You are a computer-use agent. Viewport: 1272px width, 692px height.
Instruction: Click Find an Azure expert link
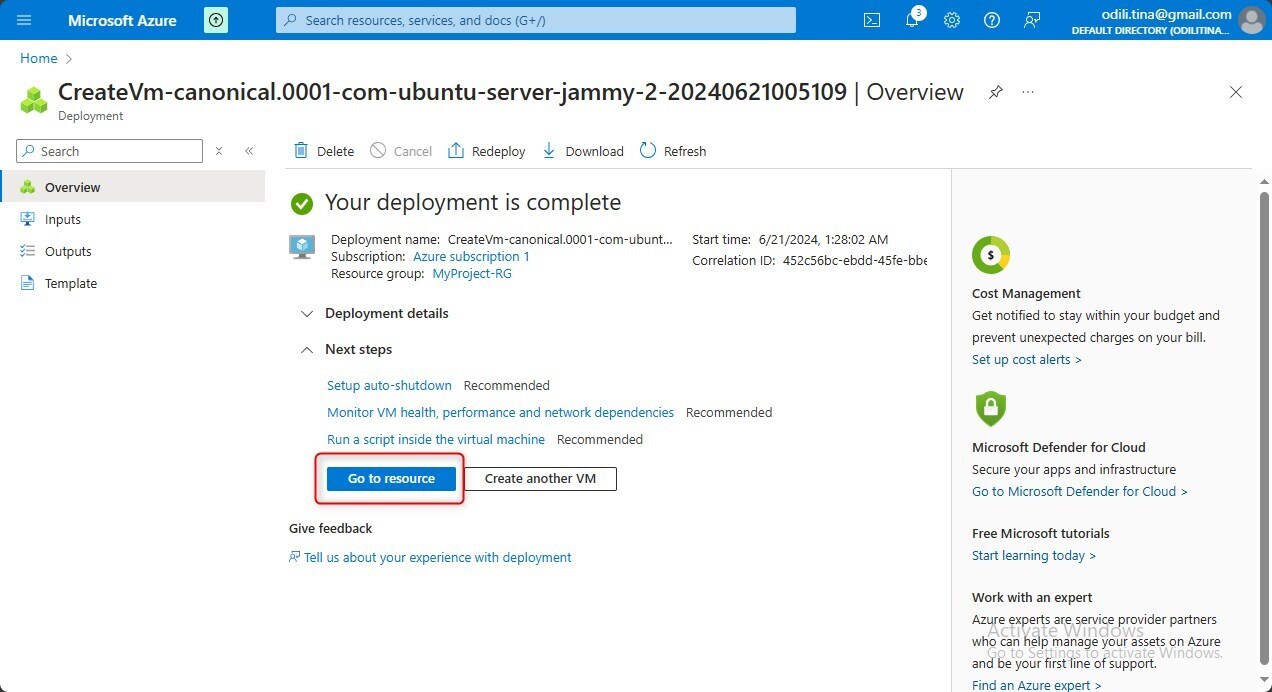coord(1036,685)
